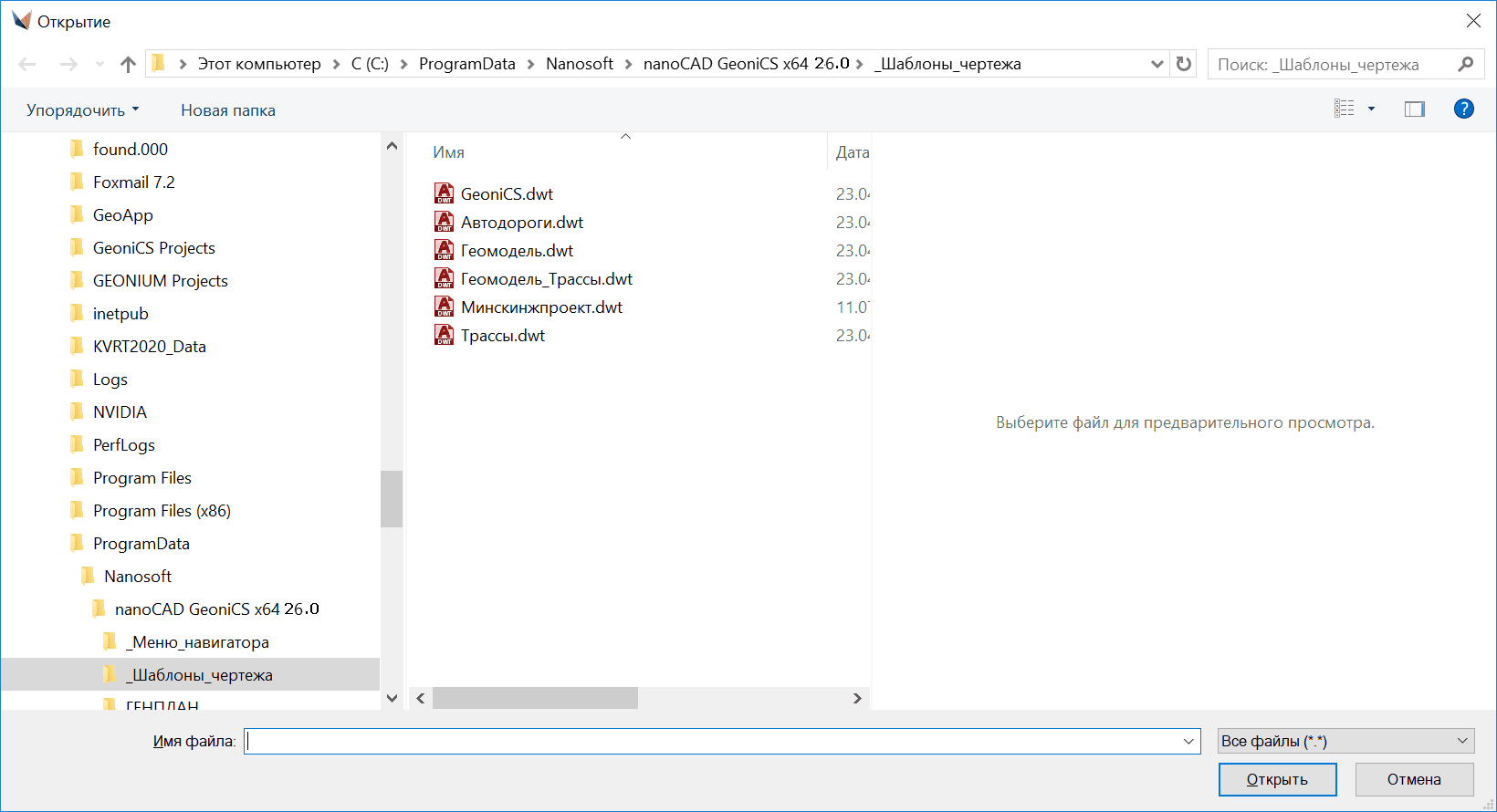Click the view mode icon
This screenshot has height=812, width=1497.
[1345, 109]
